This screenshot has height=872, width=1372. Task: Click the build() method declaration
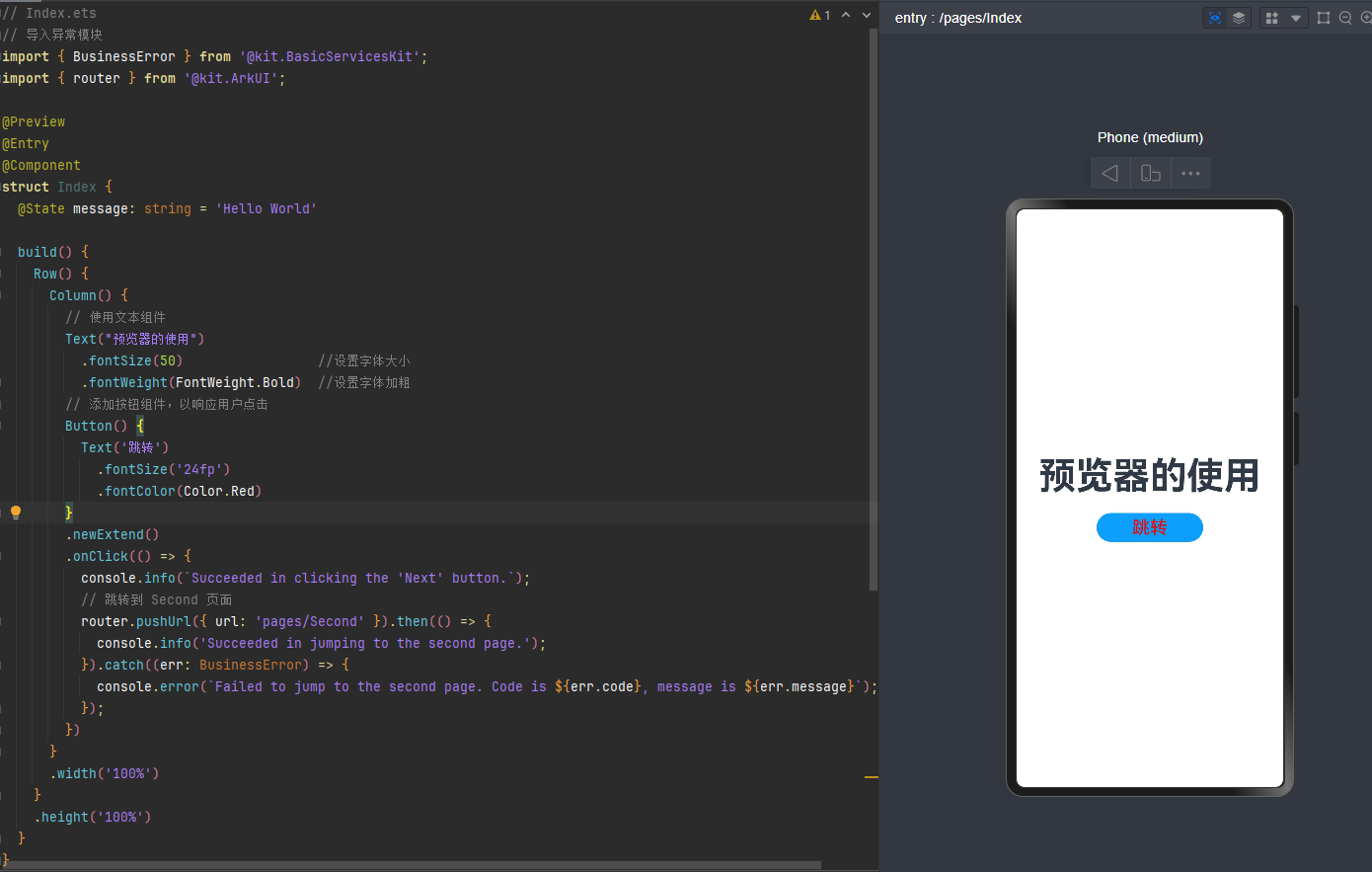pos(53,252)
